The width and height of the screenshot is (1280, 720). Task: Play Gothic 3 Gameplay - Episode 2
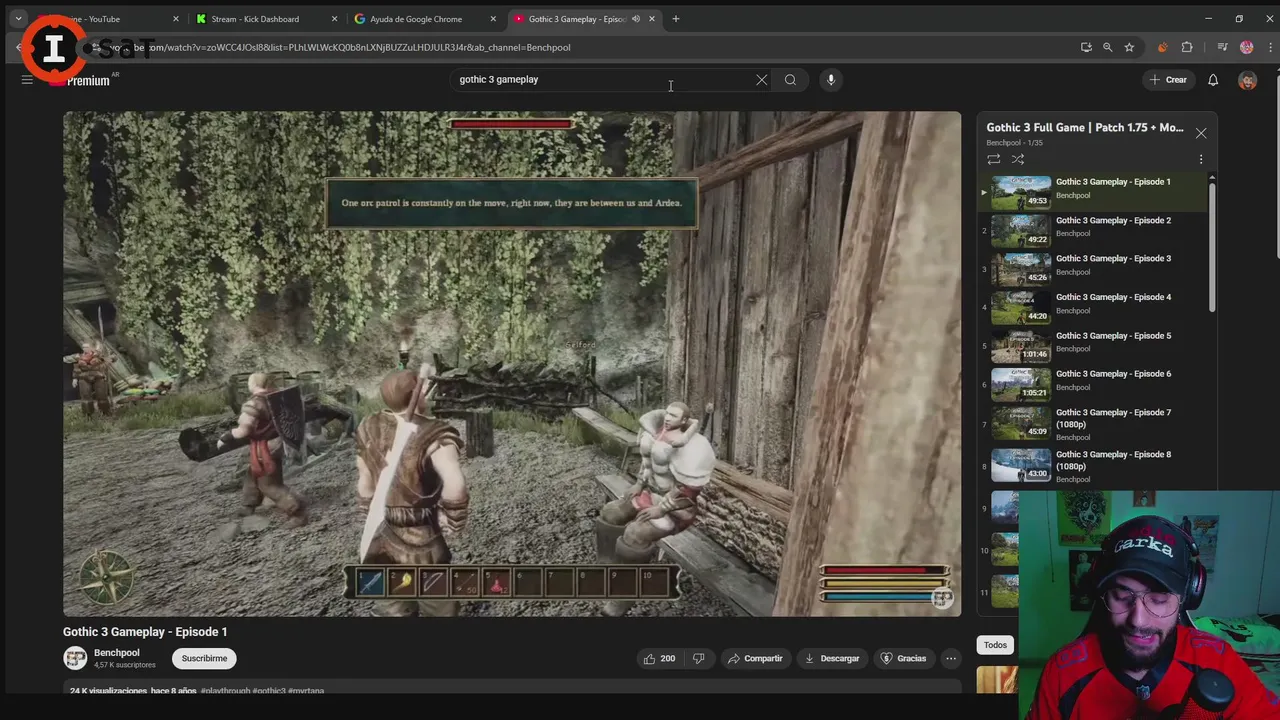(x=1094, y=231)
